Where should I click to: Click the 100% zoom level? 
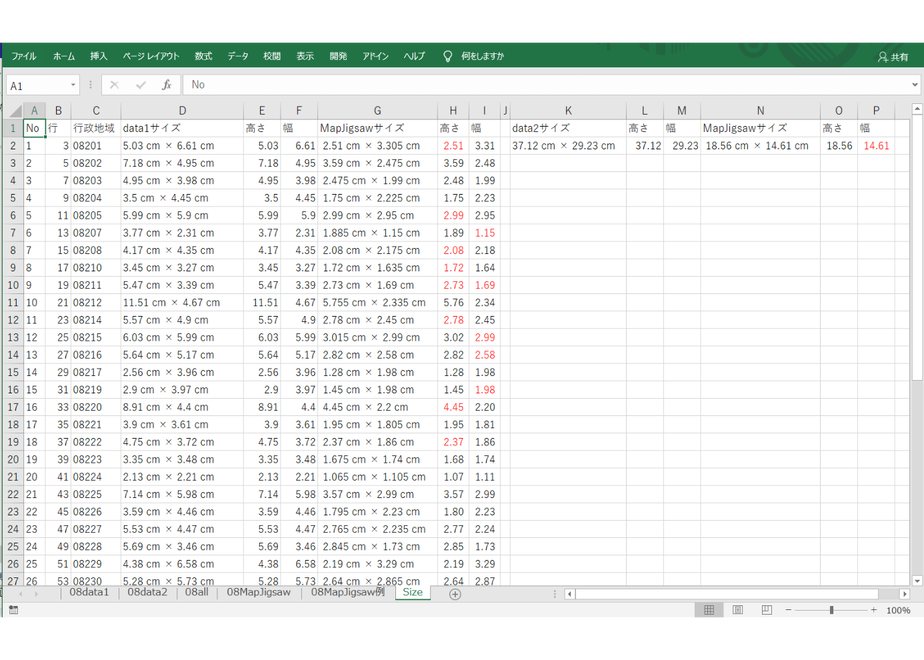tap(898, 610)
